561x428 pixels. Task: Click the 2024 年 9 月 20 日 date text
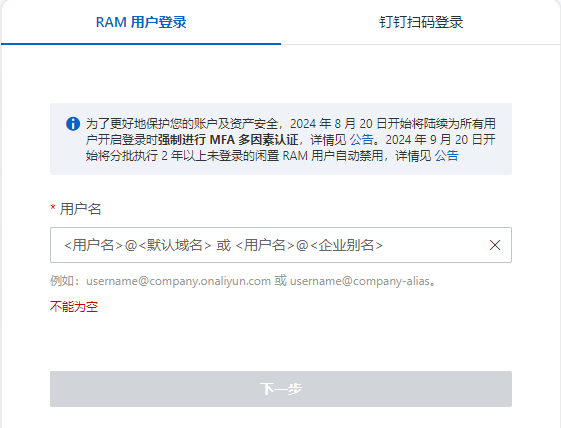(434, 140)
